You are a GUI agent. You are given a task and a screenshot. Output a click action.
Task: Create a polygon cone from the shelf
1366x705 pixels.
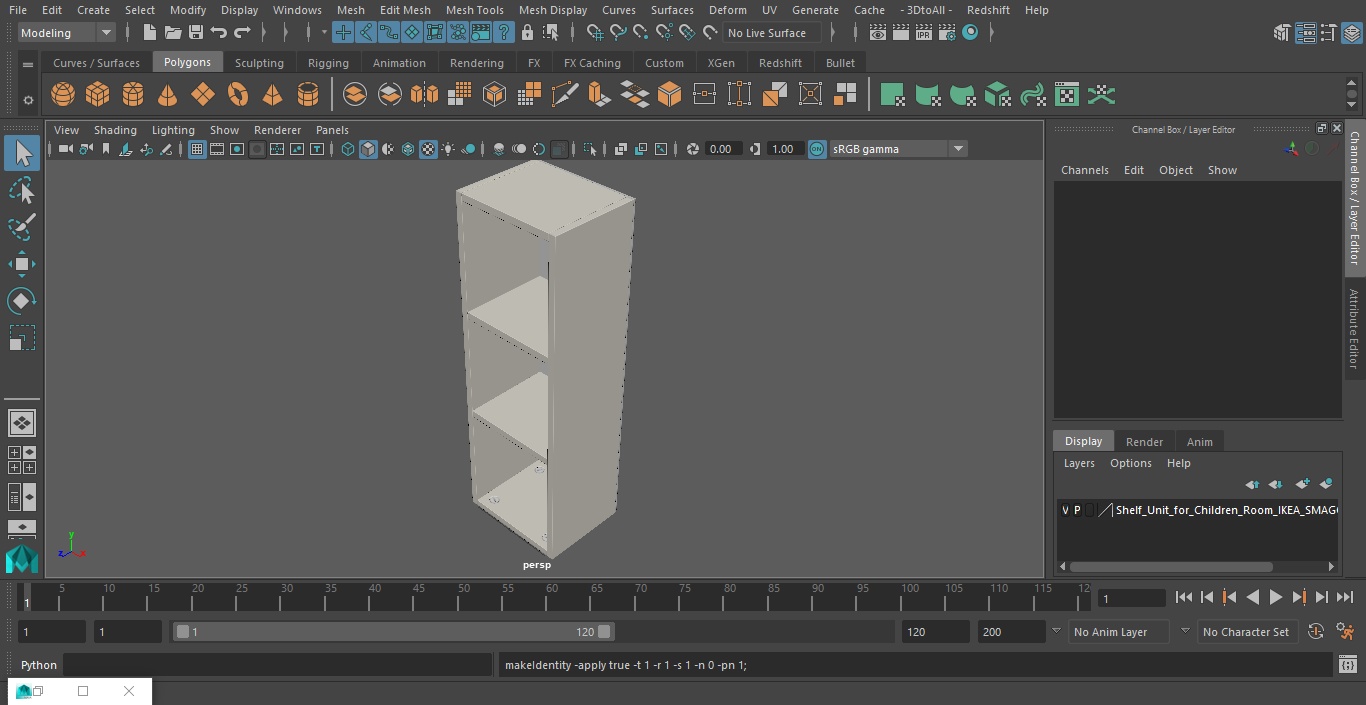pyautogui.click(x=168, y=95)
